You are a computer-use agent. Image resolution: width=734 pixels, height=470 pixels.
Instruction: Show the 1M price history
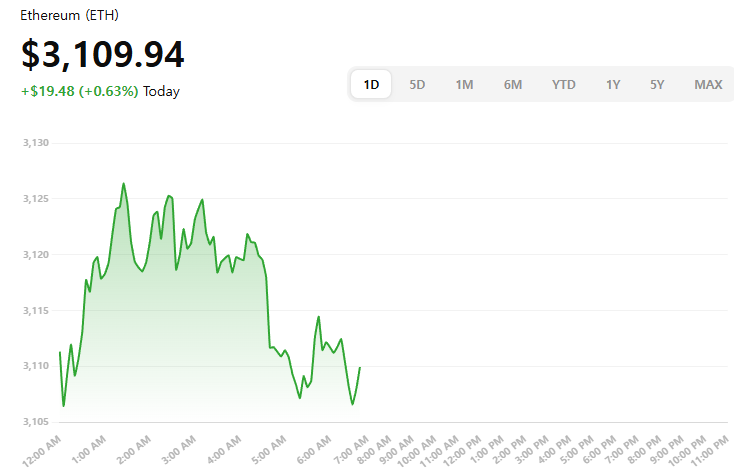click(x=464, y=85)
